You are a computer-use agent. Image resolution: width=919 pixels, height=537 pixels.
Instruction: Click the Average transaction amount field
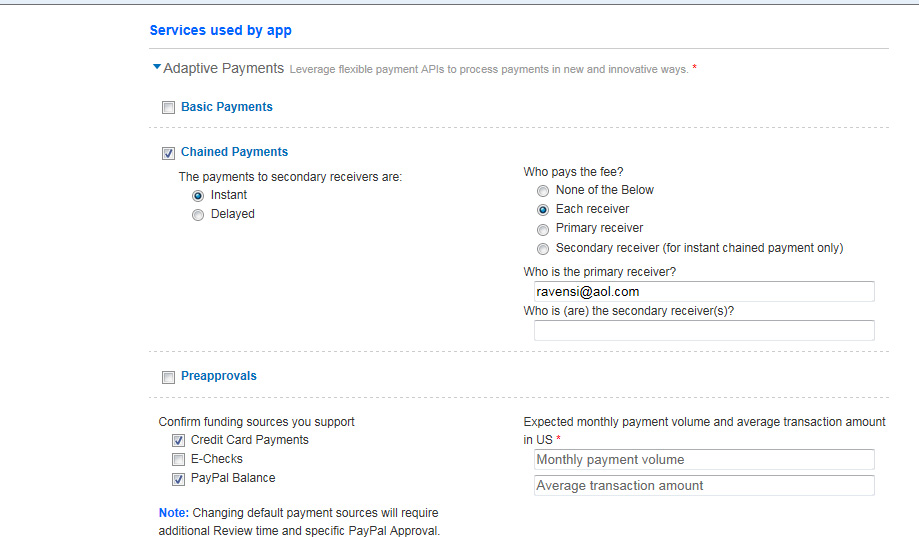point(704,486)
